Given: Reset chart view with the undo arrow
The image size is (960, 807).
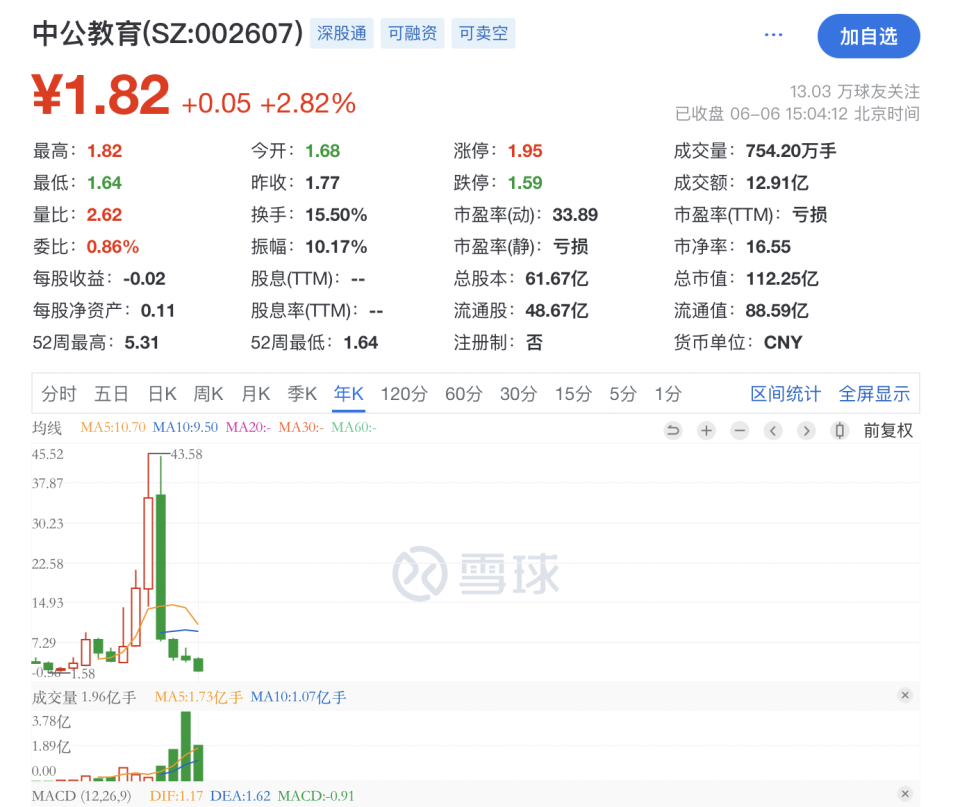Looking at the screenshot, I should (x=673, y=430).
